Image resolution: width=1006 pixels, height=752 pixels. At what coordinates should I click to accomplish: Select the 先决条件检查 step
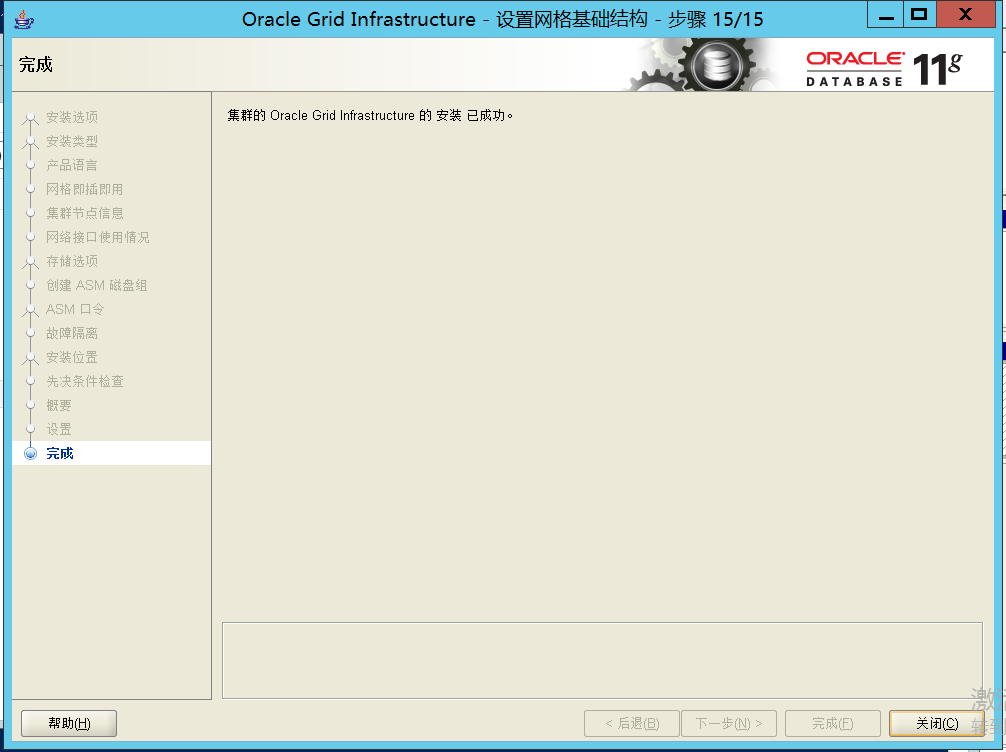click(x=85, y=381)
